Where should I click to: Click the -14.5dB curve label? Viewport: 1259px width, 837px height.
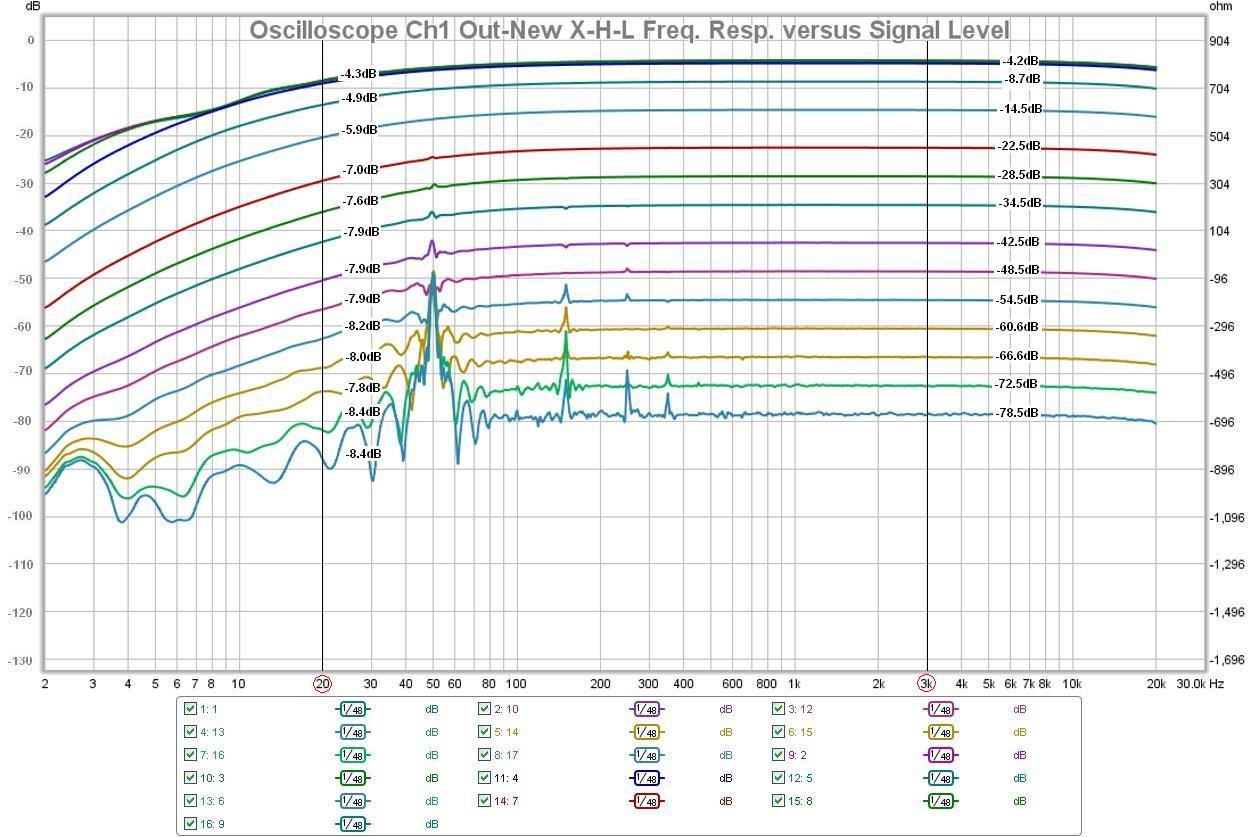(x=1021, y=109)
